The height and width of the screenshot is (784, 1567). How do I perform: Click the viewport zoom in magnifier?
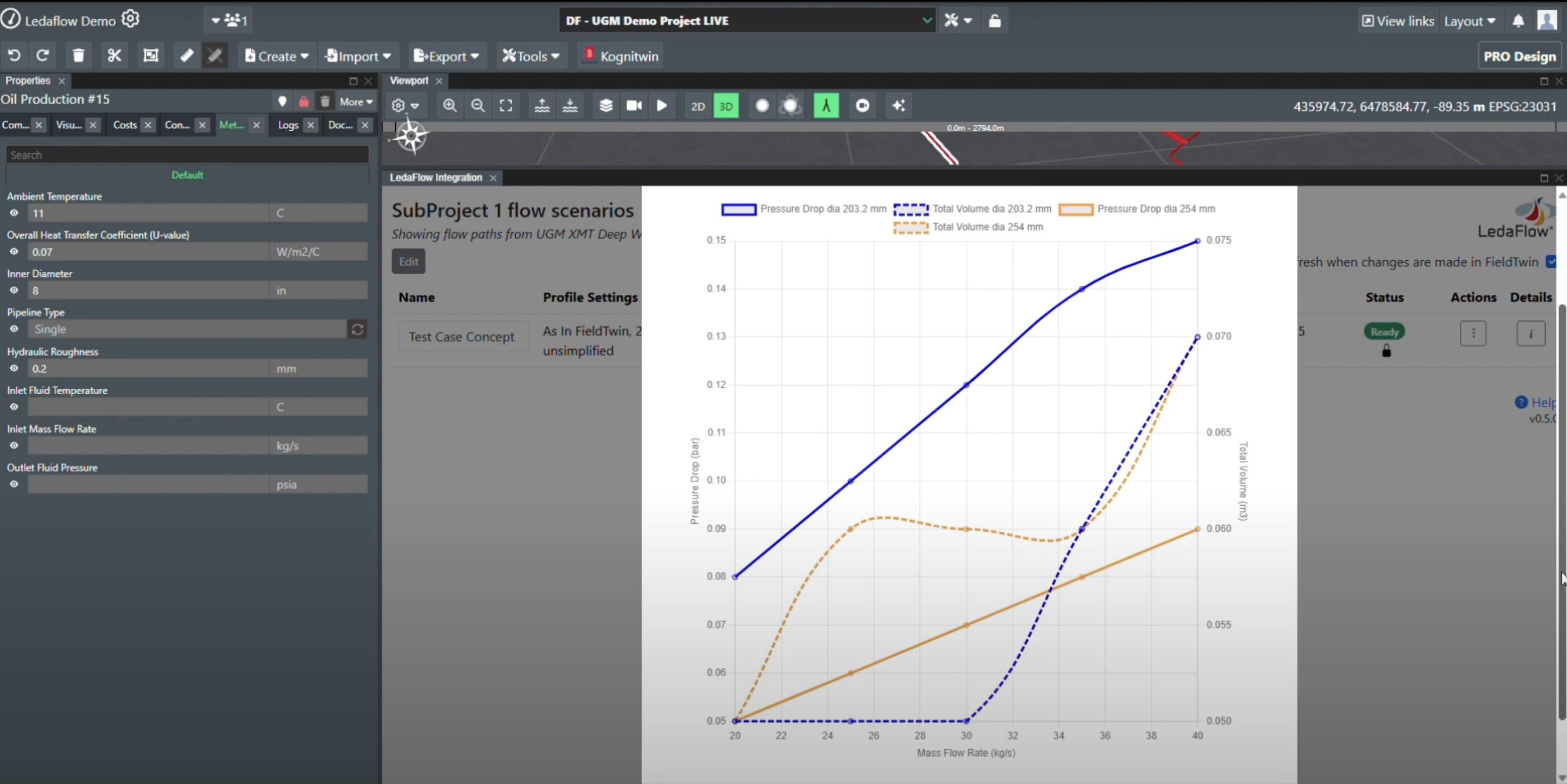coord(450,106)
